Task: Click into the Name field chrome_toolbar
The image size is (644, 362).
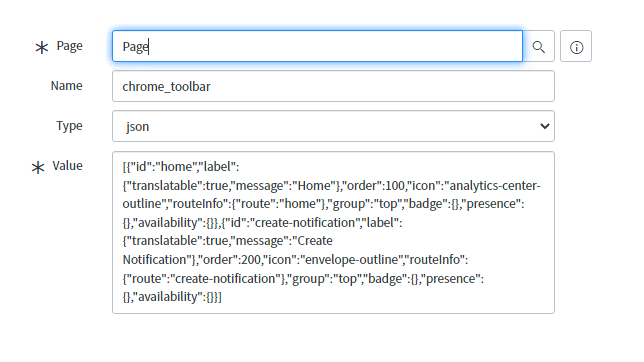Action: 333,86
